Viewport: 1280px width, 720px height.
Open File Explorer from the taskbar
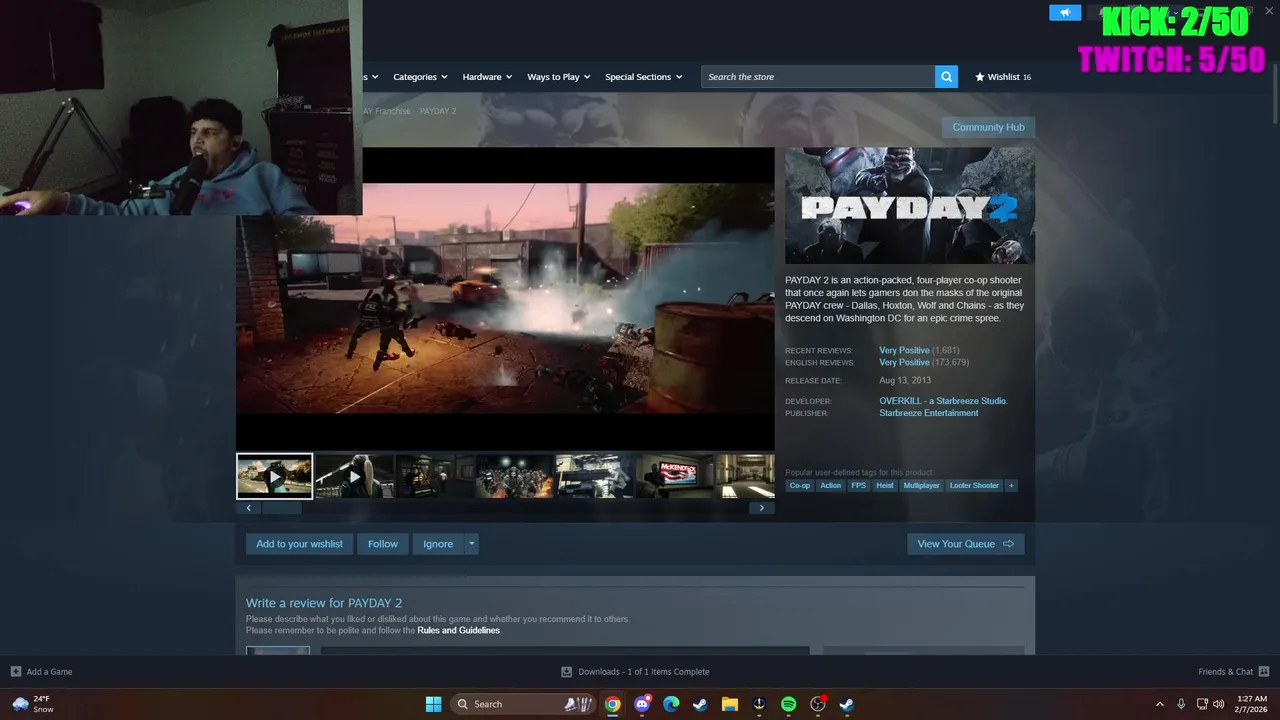coord(730,704)
